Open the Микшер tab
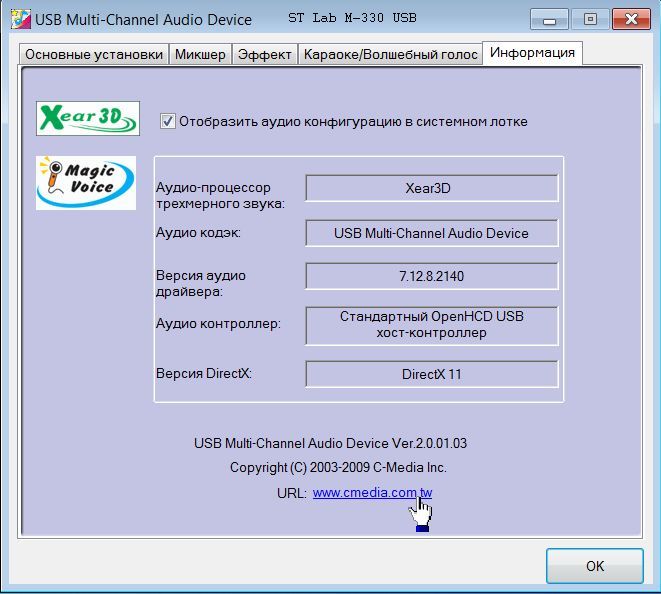Image resolution: width=661 pixels, height=594 pixels. 200,54
